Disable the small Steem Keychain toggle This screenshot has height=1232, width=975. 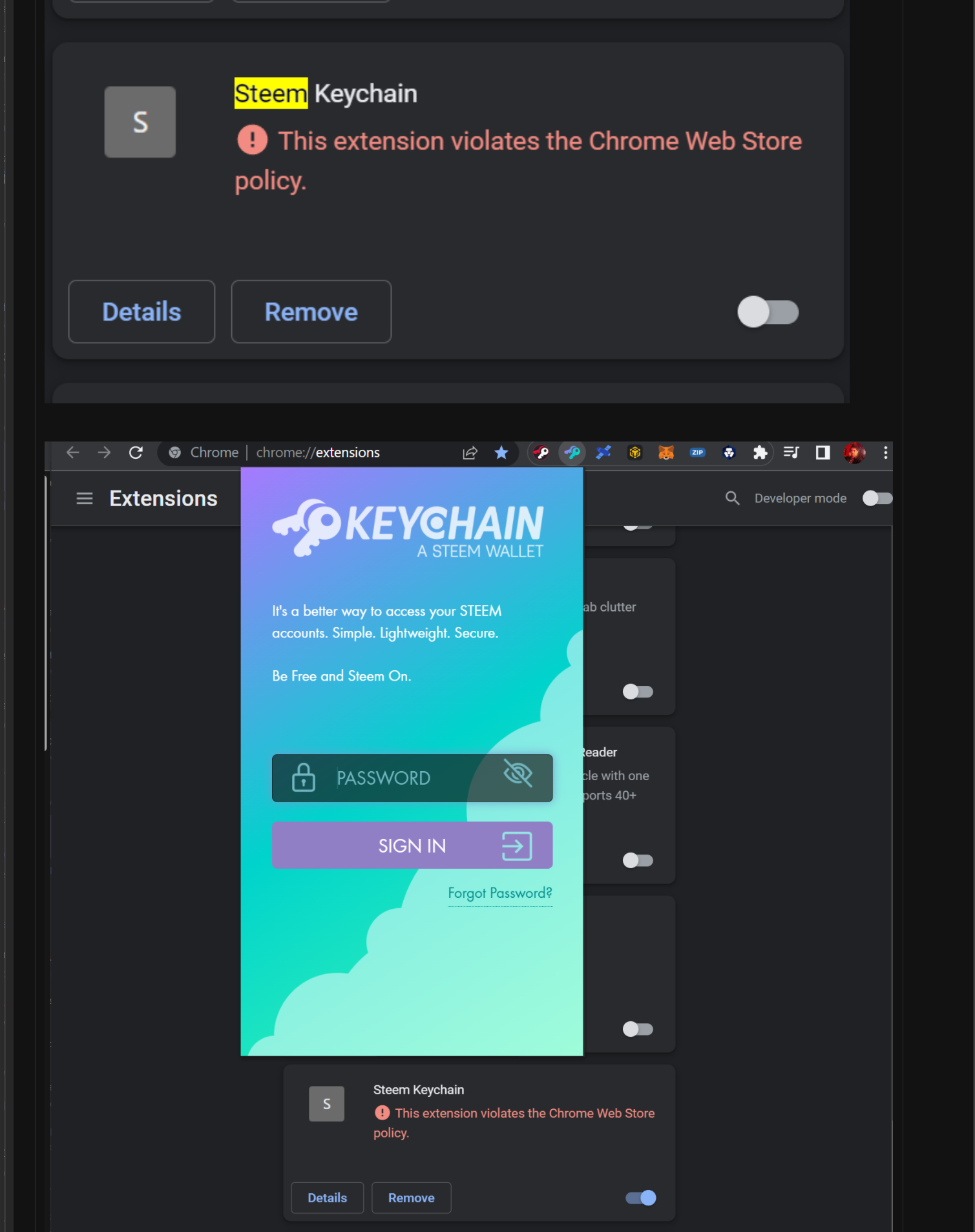(x=641, y=1198)
